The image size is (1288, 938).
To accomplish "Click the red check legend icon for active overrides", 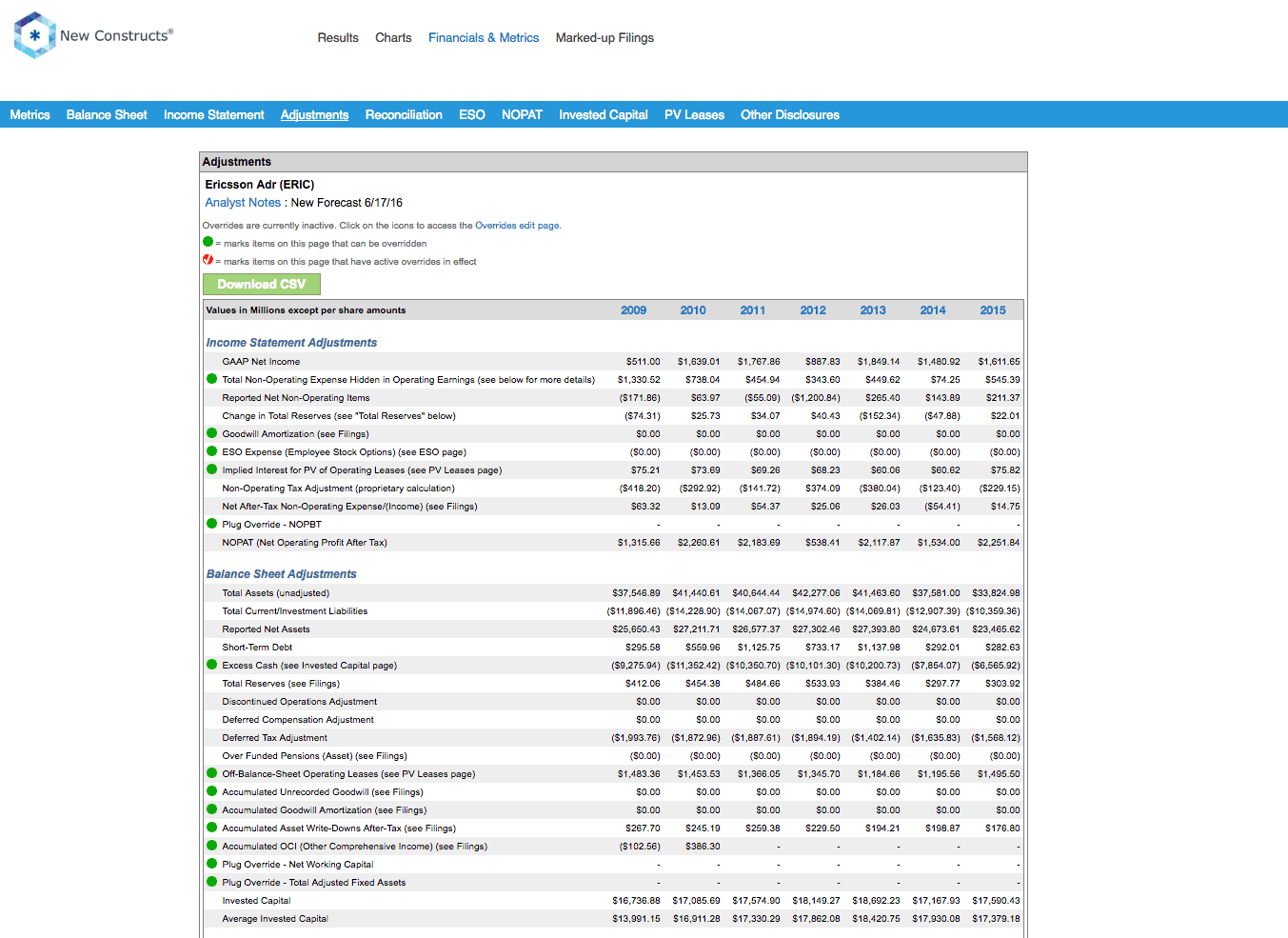I will point(208,260).
